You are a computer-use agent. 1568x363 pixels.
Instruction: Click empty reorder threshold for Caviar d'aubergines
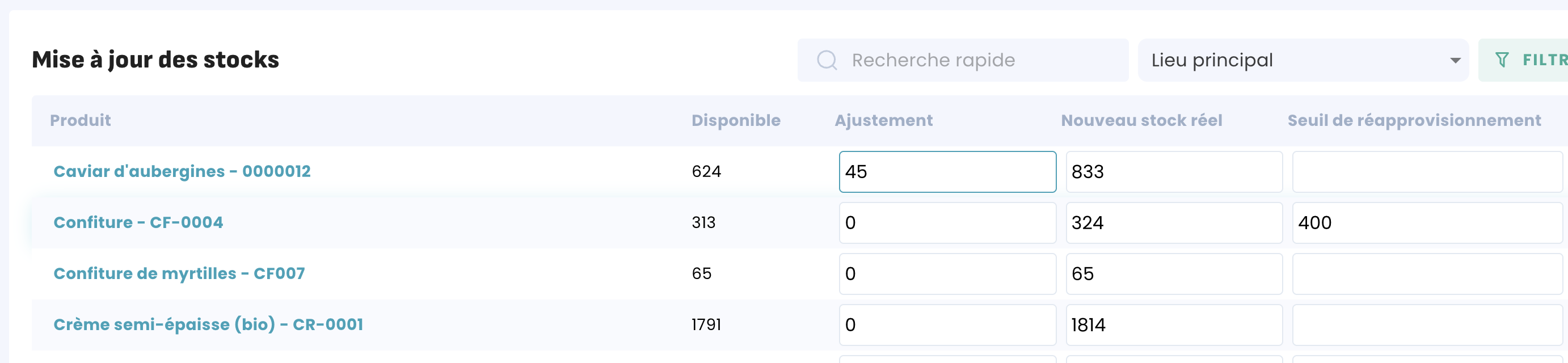[x=1426, y=172]
